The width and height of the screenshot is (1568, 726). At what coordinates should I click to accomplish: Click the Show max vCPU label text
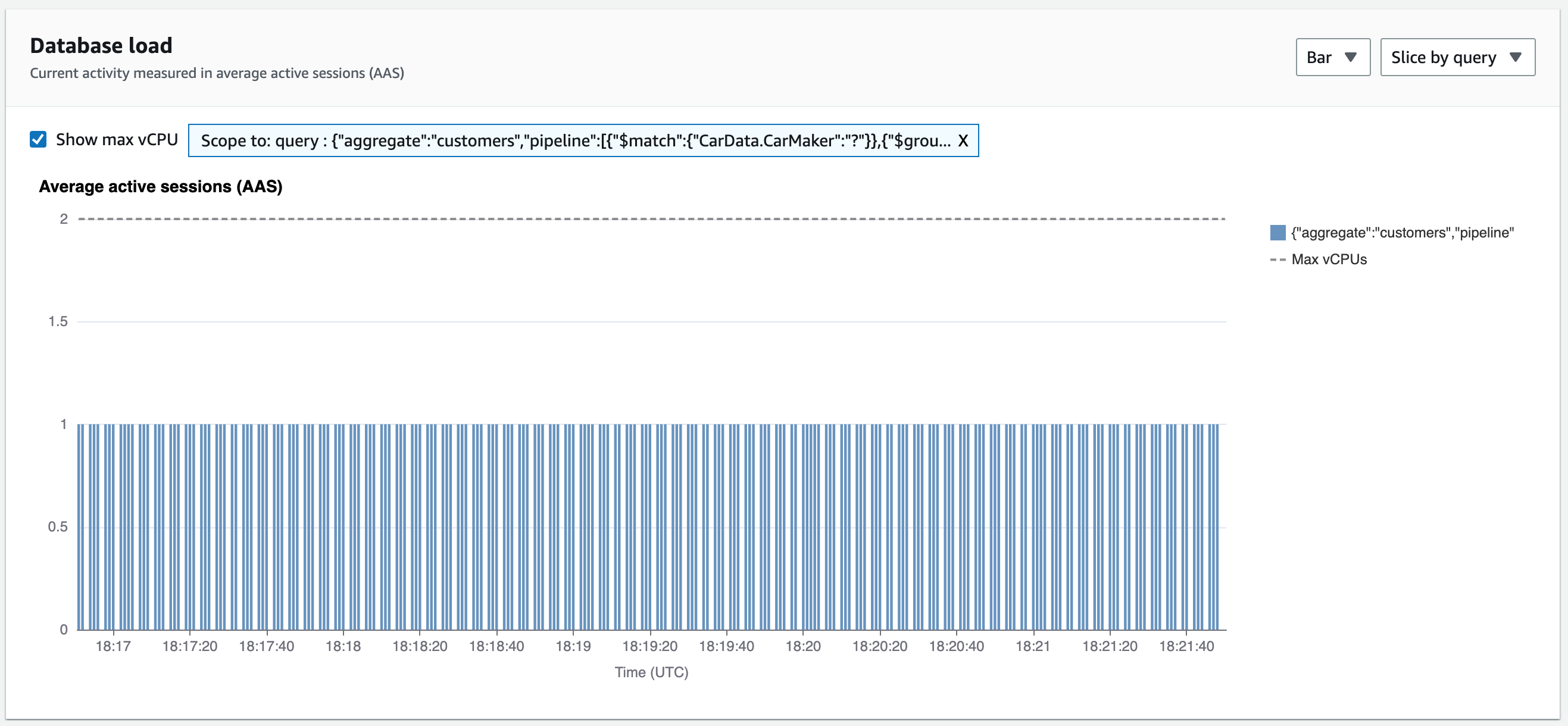click(116, 139)
